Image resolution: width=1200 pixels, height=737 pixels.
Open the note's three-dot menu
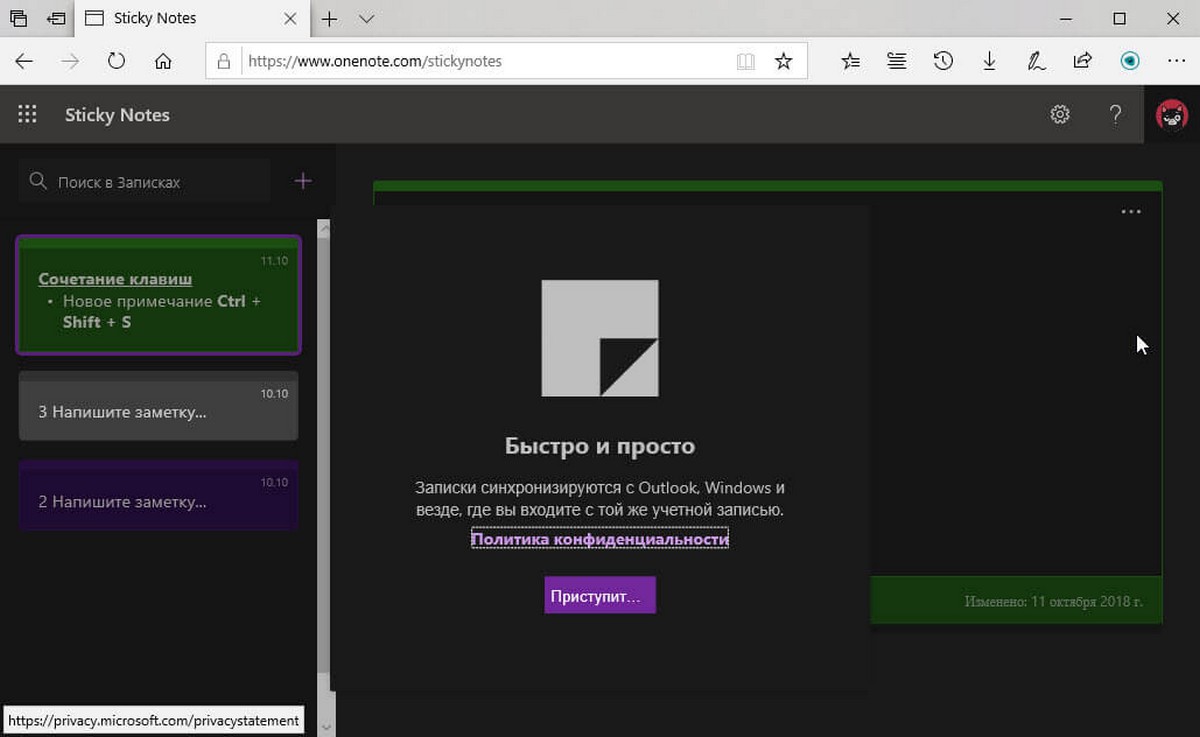1131,212
